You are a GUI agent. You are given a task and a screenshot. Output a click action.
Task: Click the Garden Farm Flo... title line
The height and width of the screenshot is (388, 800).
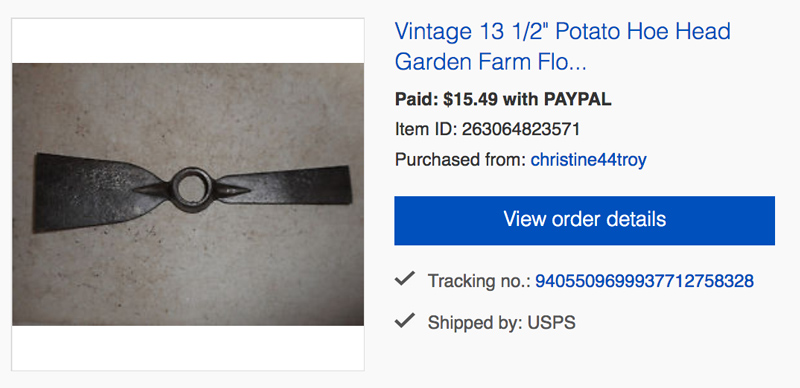490,62
